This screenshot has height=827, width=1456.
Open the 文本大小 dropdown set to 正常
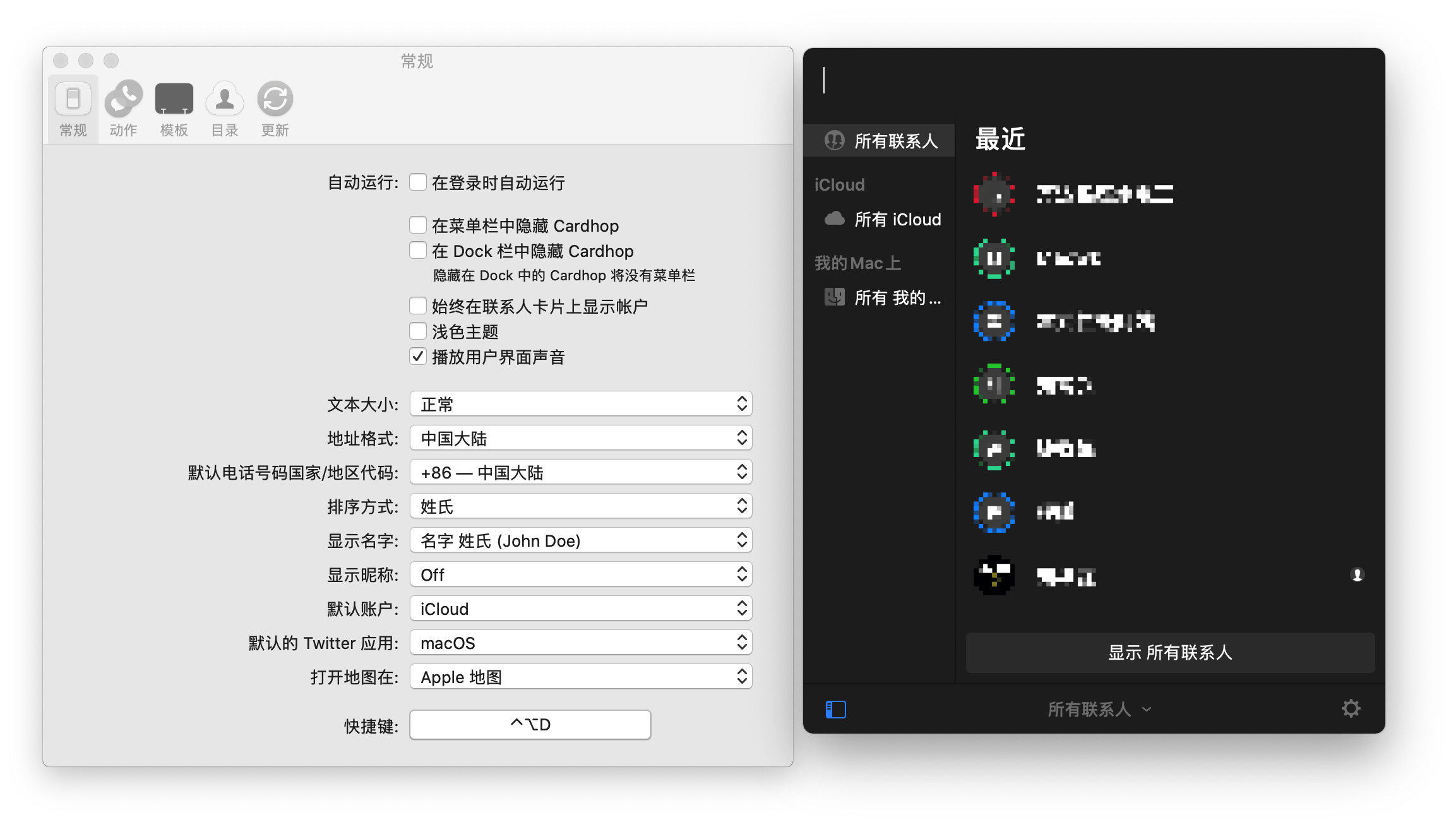click(x=580, y=404)
